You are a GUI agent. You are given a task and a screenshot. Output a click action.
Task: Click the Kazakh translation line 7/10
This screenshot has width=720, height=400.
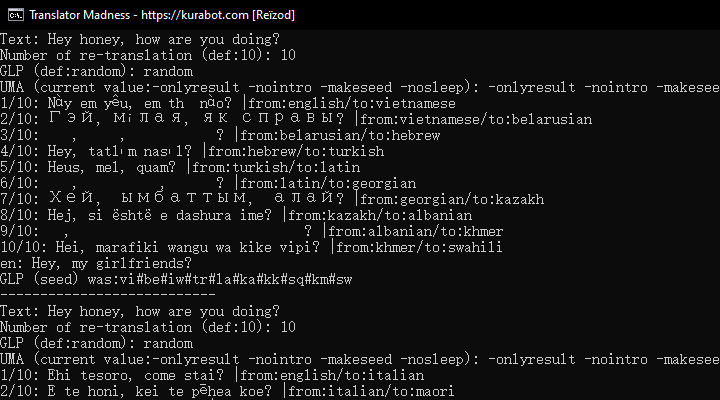[272, 199]
